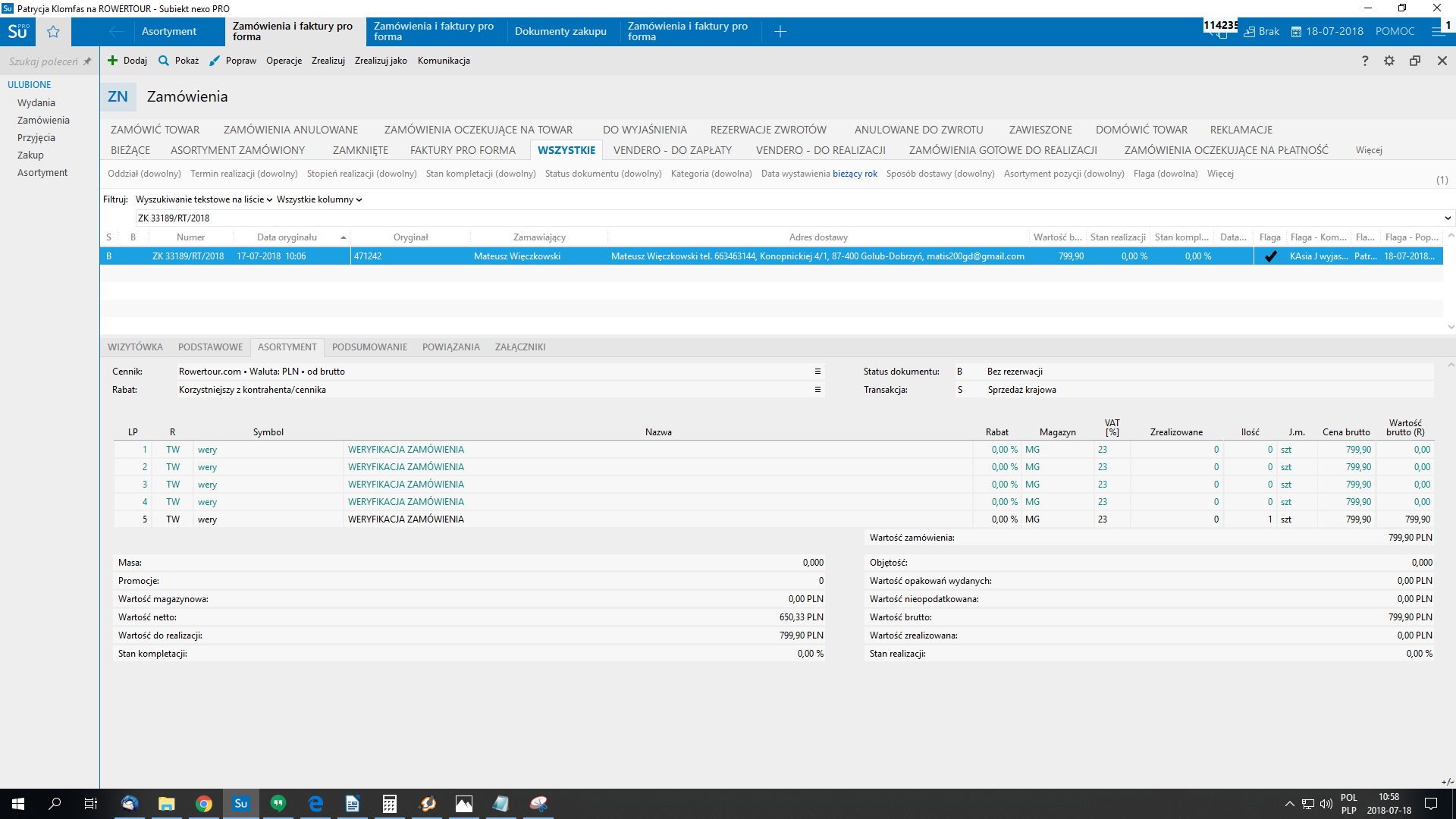Open a new tab with plus icon

pos(780,32)
